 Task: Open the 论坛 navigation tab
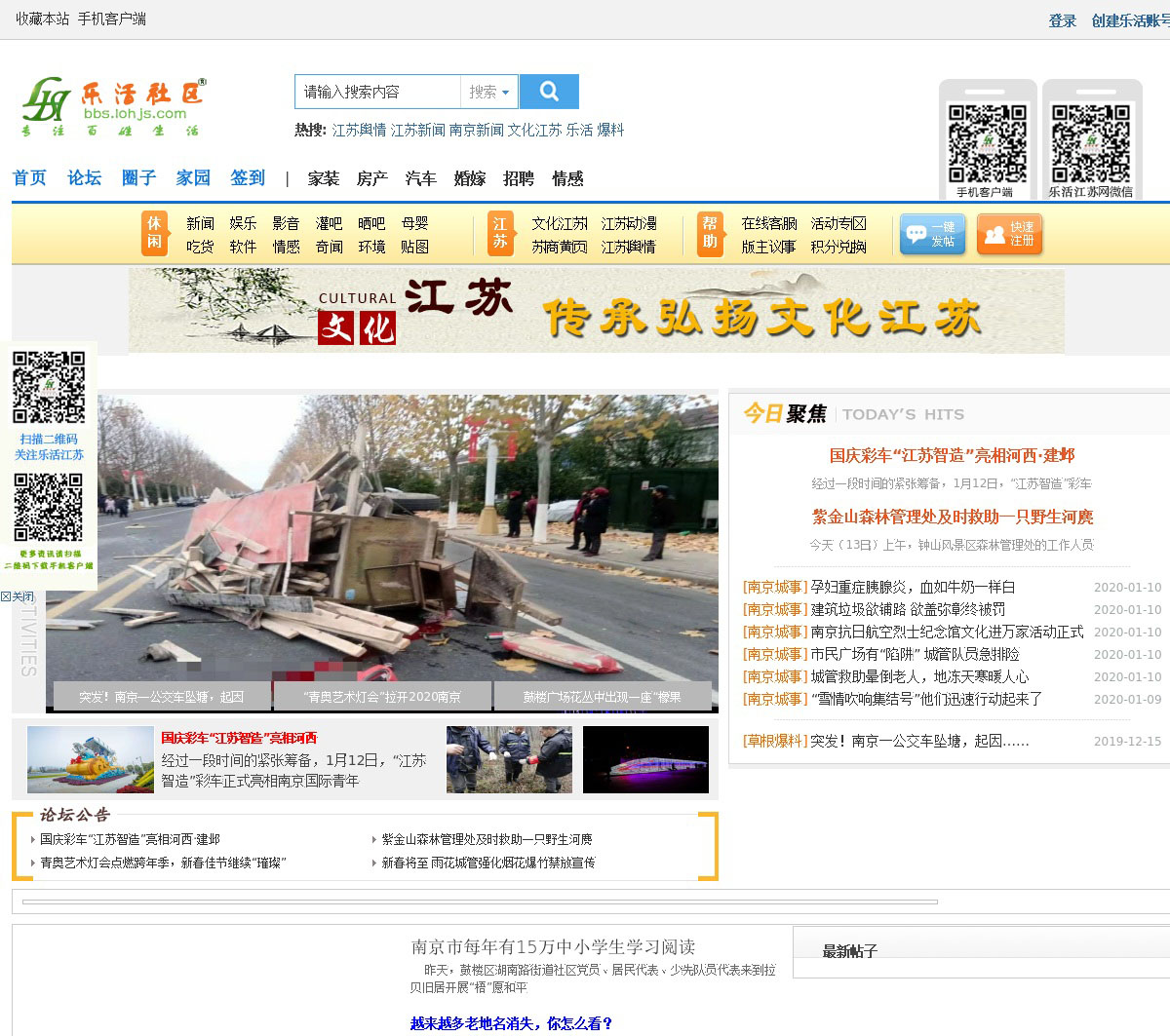84,177
